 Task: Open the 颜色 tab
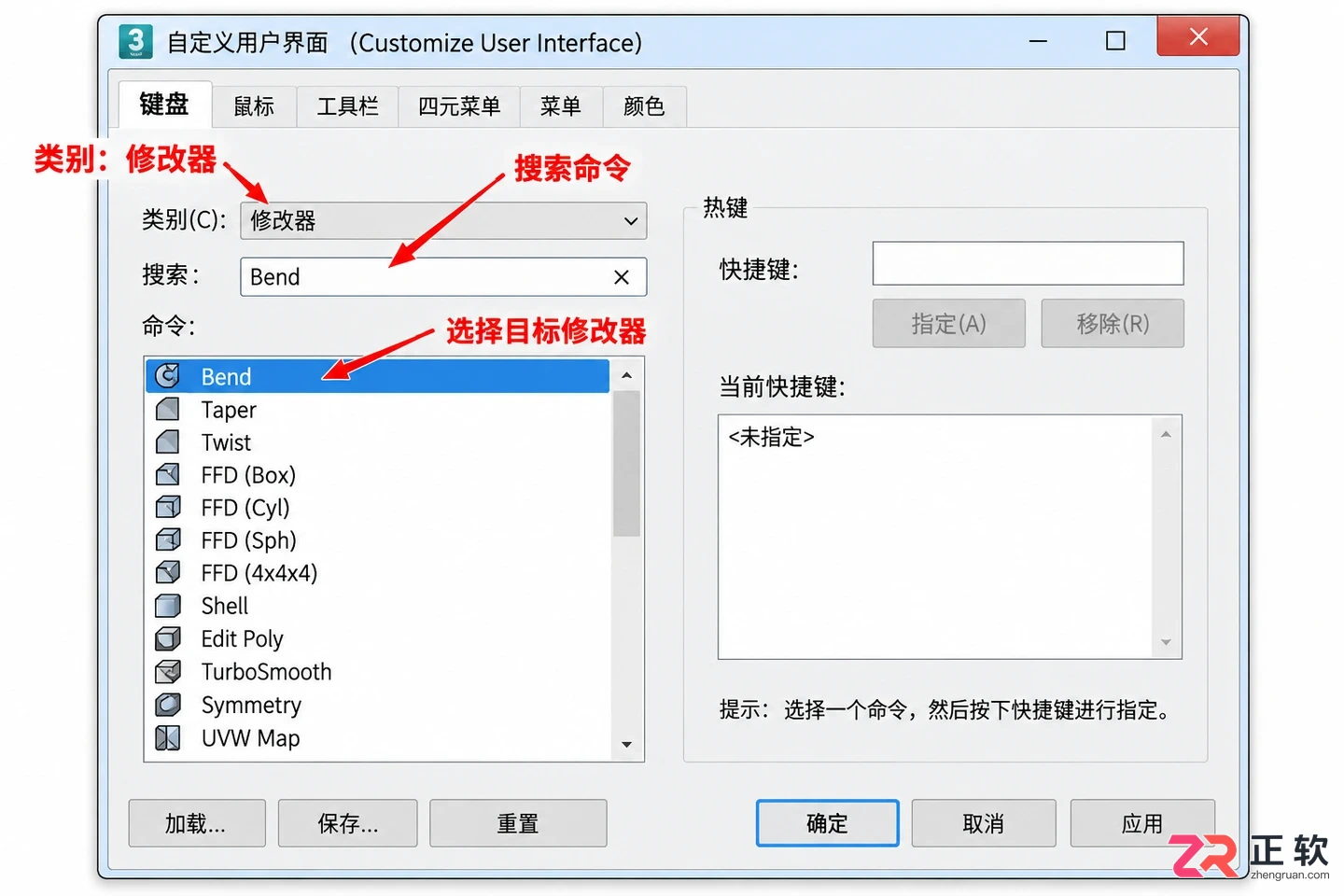pyautogui.click(x=644, y=106)
